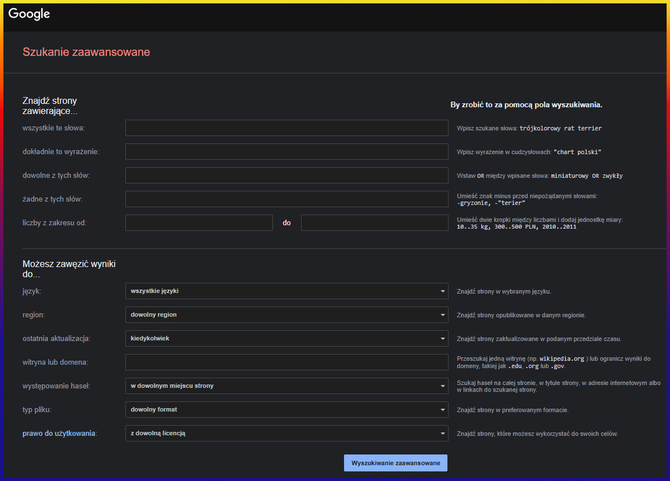Click the label 'ostatnia aktualizacja:'

[x=56, y=339]
